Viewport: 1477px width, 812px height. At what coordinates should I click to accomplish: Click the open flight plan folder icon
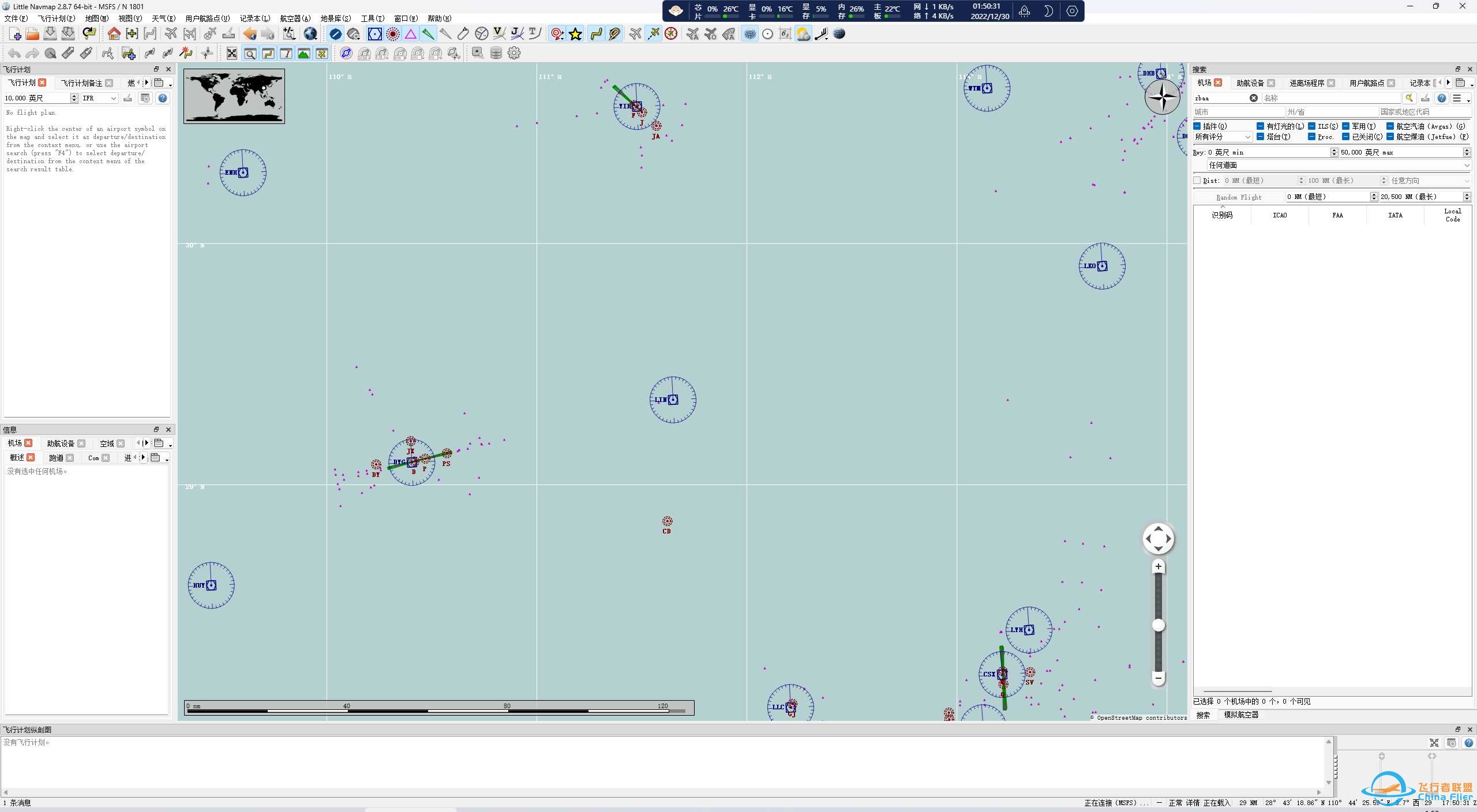(32, 34)
